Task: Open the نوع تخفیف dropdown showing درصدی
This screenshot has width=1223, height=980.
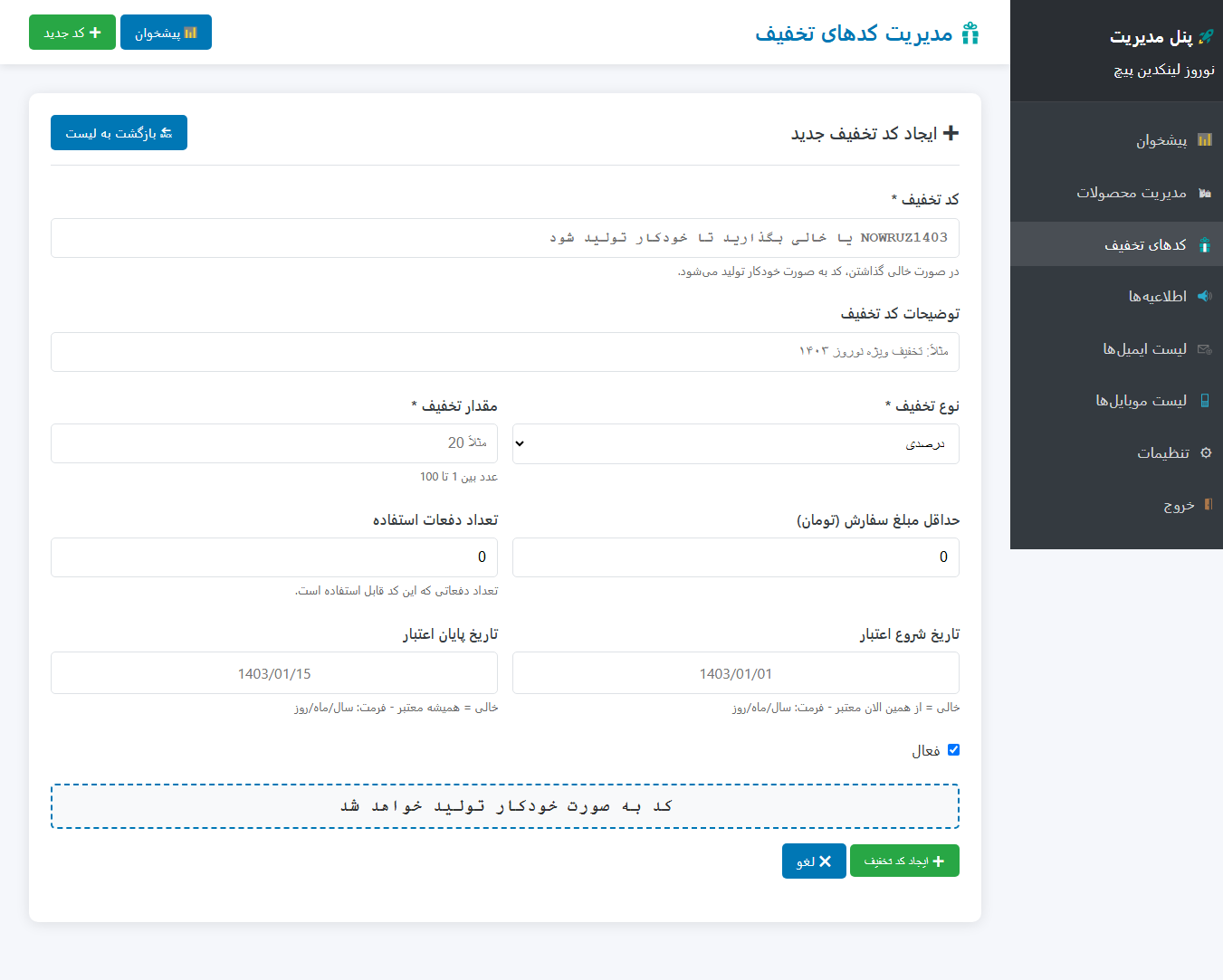Action: (x=735, y=443)
